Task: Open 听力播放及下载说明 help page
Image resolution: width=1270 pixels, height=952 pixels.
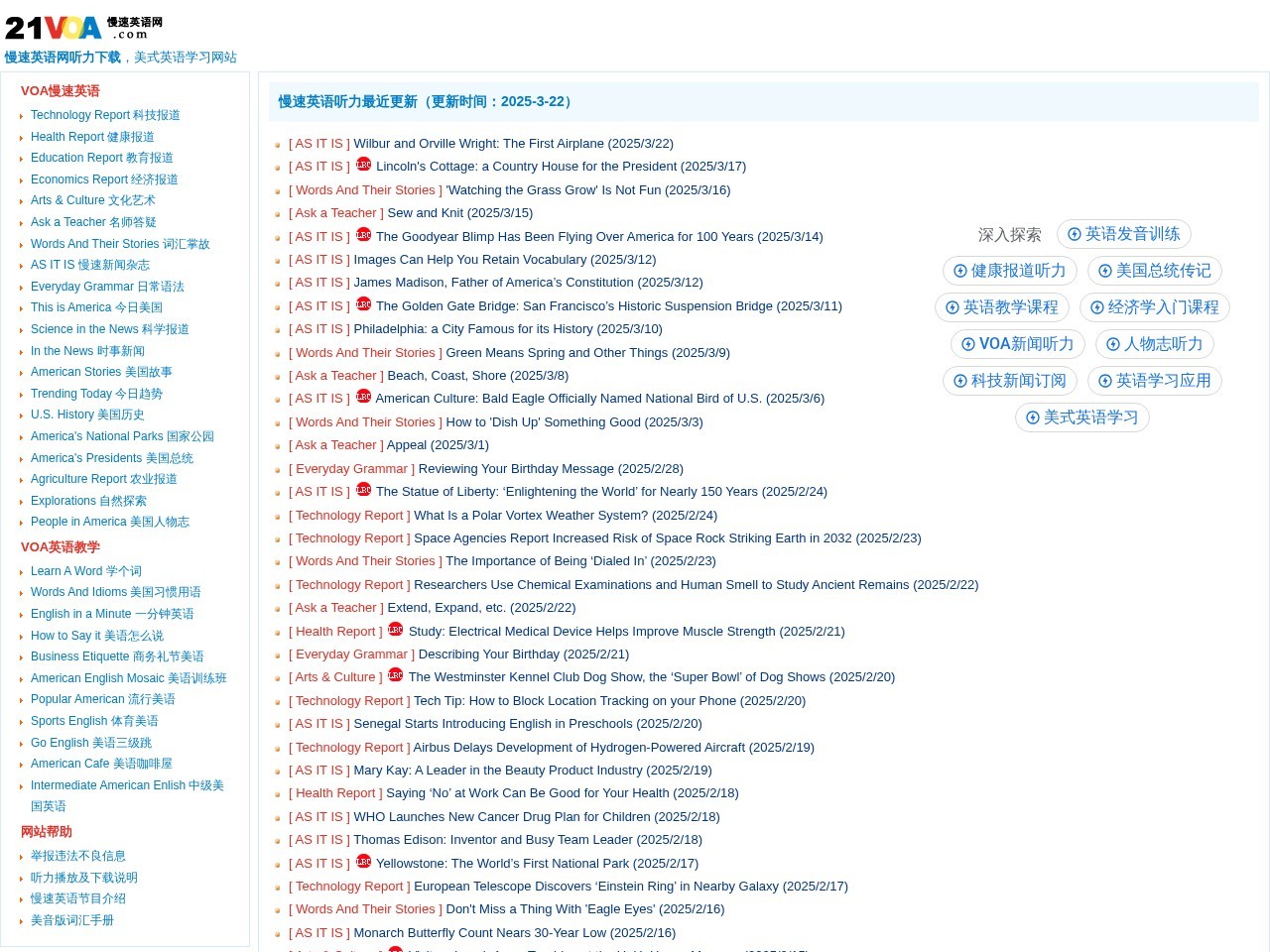Action: tap(83, 878)
